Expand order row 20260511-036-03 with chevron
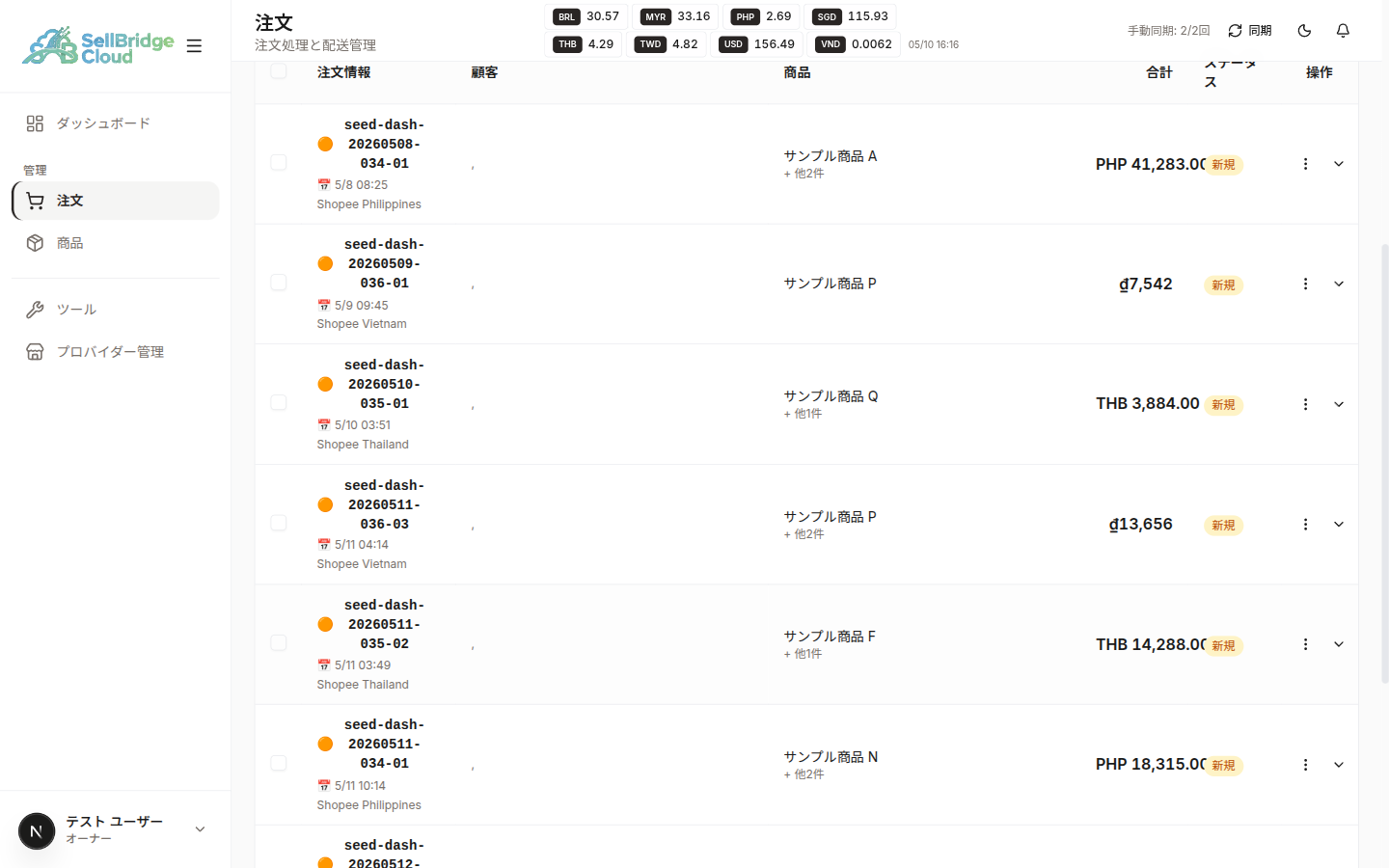The height and width of the screenshot is (868, 1389). (x=1339, y=525)
